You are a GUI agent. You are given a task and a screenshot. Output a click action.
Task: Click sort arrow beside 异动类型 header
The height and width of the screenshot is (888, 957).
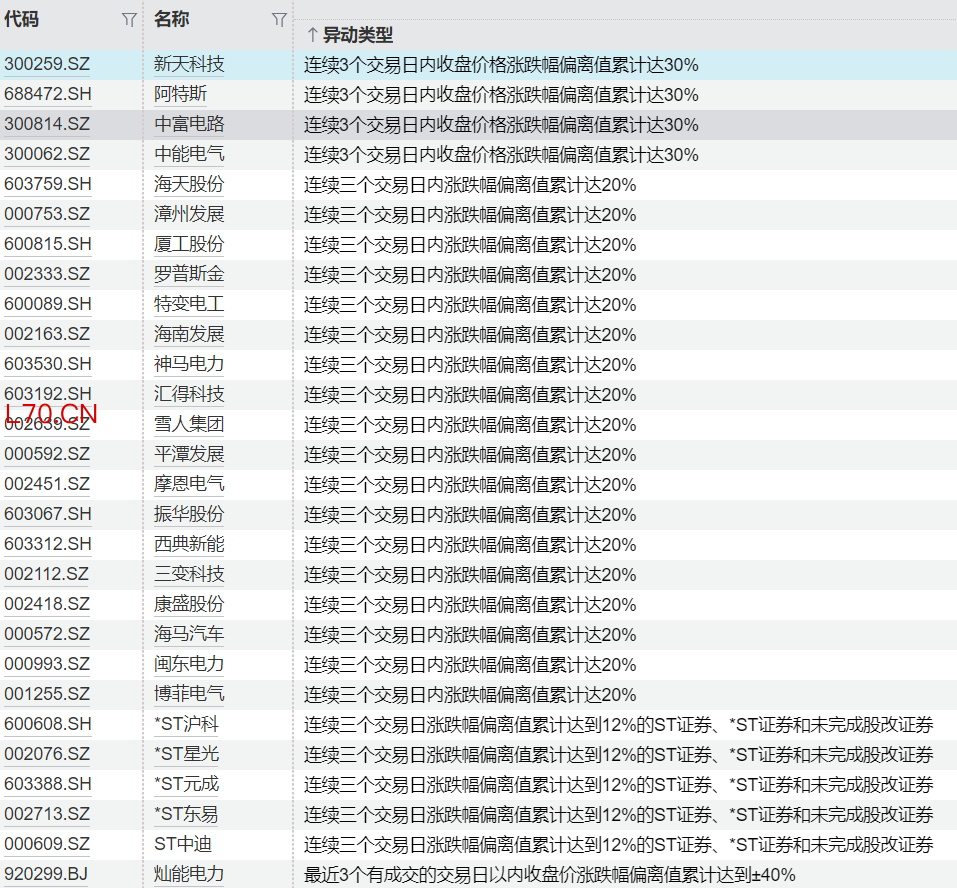(312, 35)
